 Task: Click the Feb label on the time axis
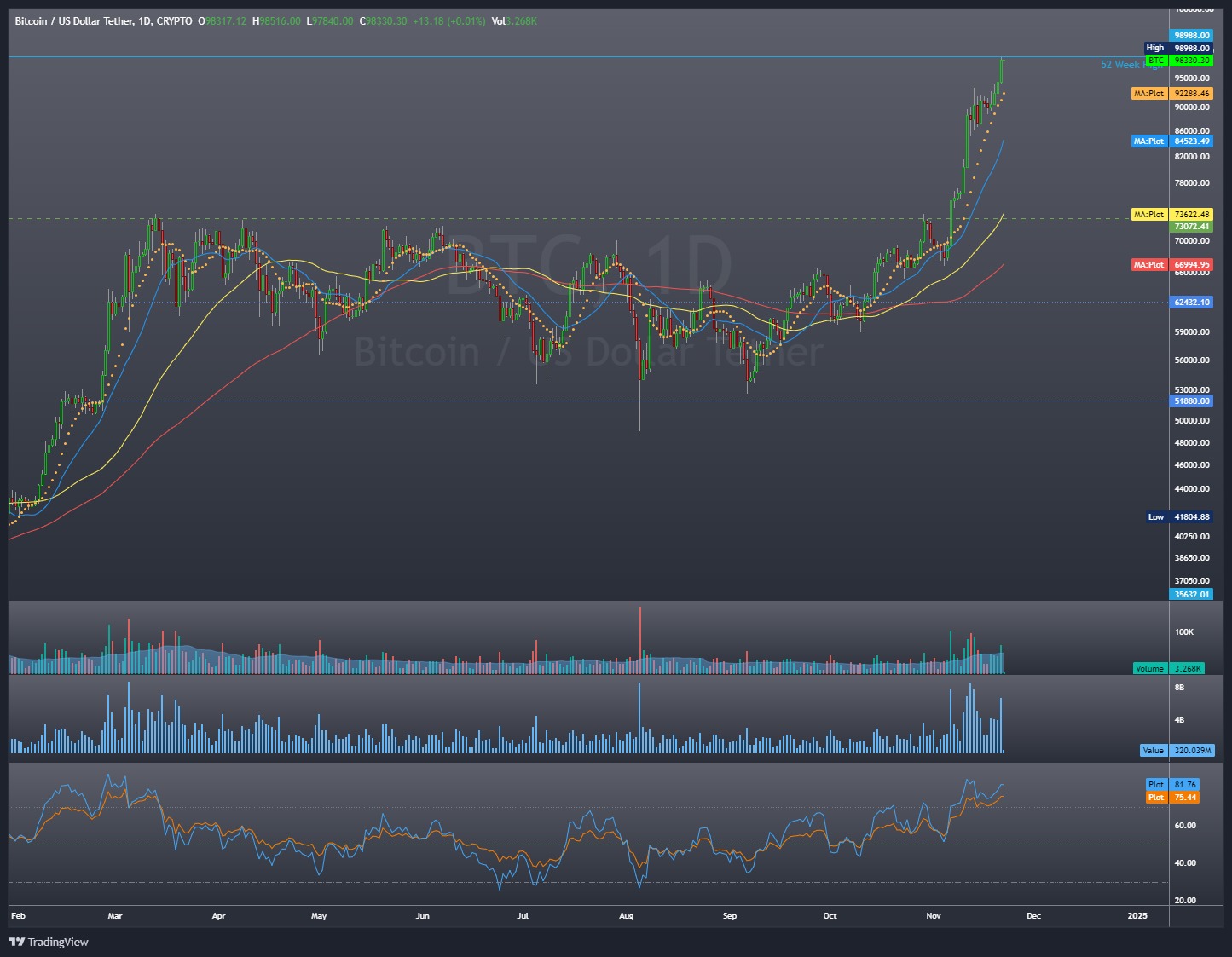[18, 916]
